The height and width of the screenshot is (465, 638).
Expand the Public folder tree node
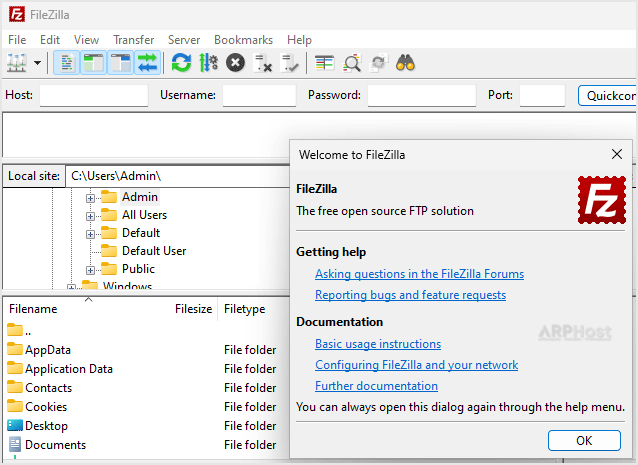[x=90, y=269]
